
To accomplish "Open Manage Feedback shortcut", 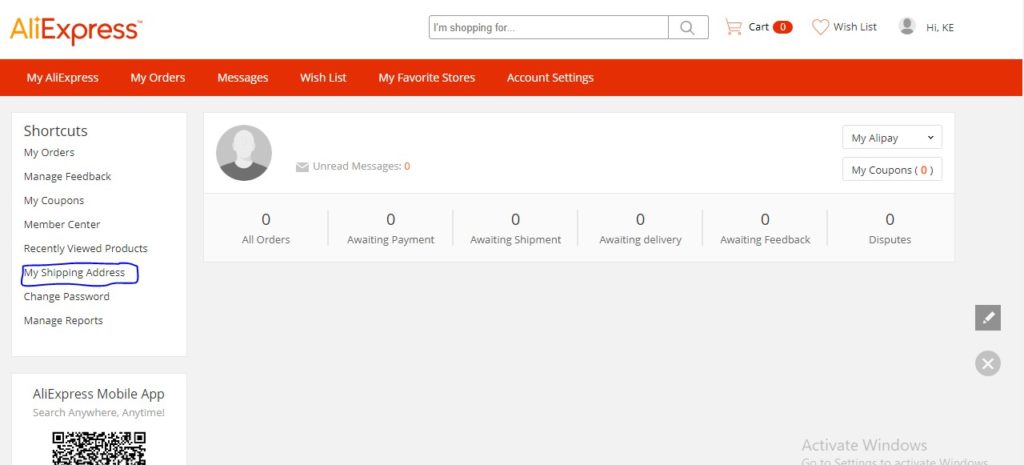I will (x=67, y=176).
